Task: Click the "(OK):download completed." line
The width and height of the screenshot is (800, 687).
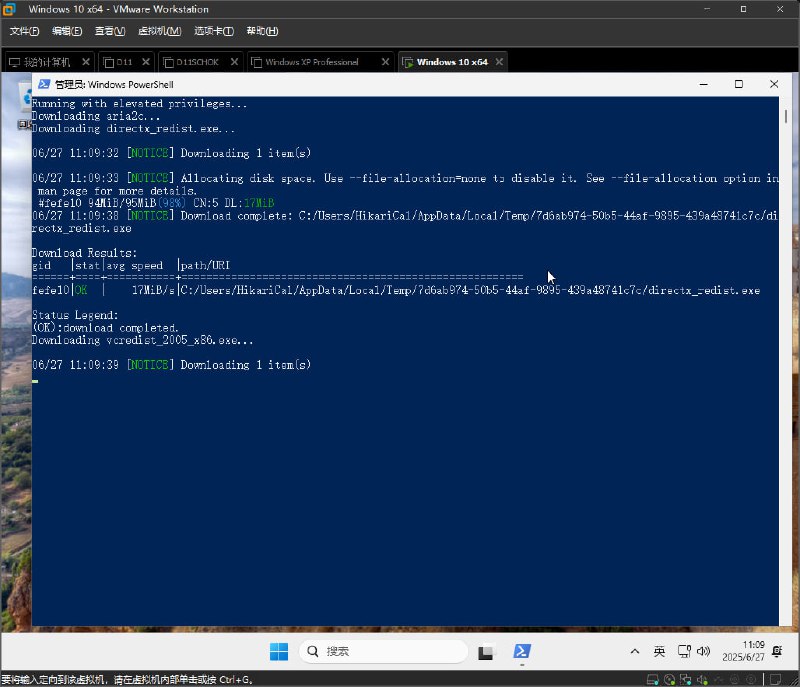Action: [x=105, y=328]
